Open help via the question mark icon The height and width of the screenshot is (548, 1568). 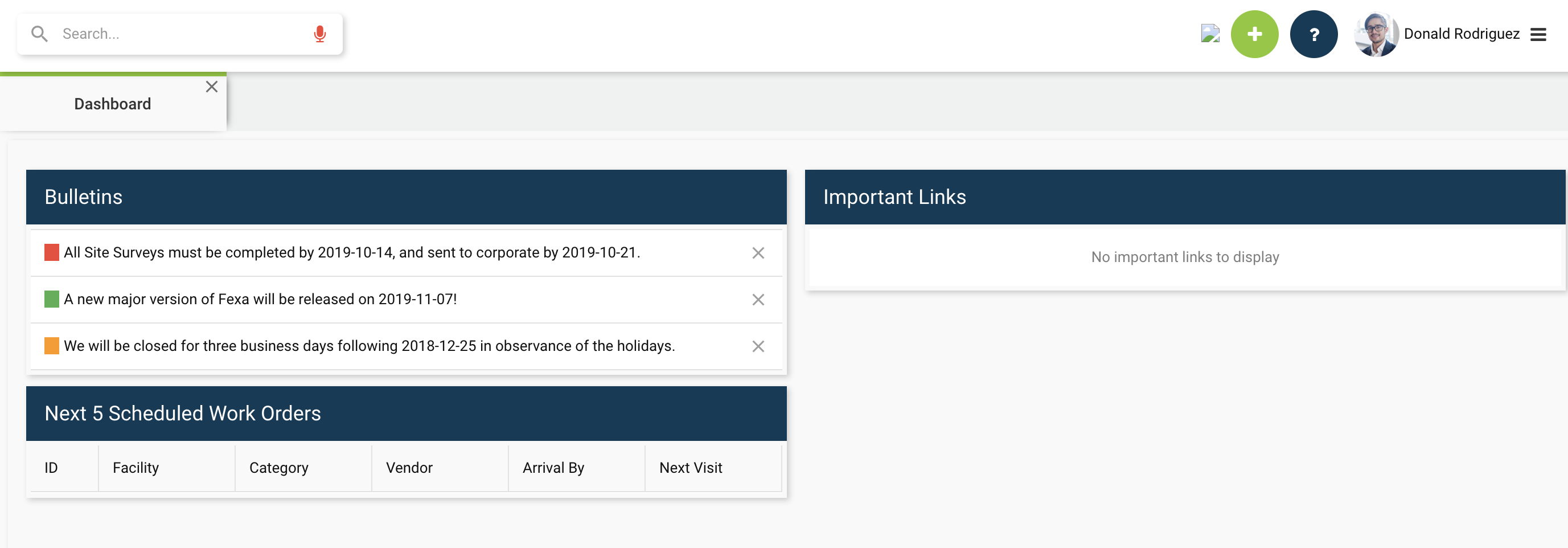pos(1313,34)
